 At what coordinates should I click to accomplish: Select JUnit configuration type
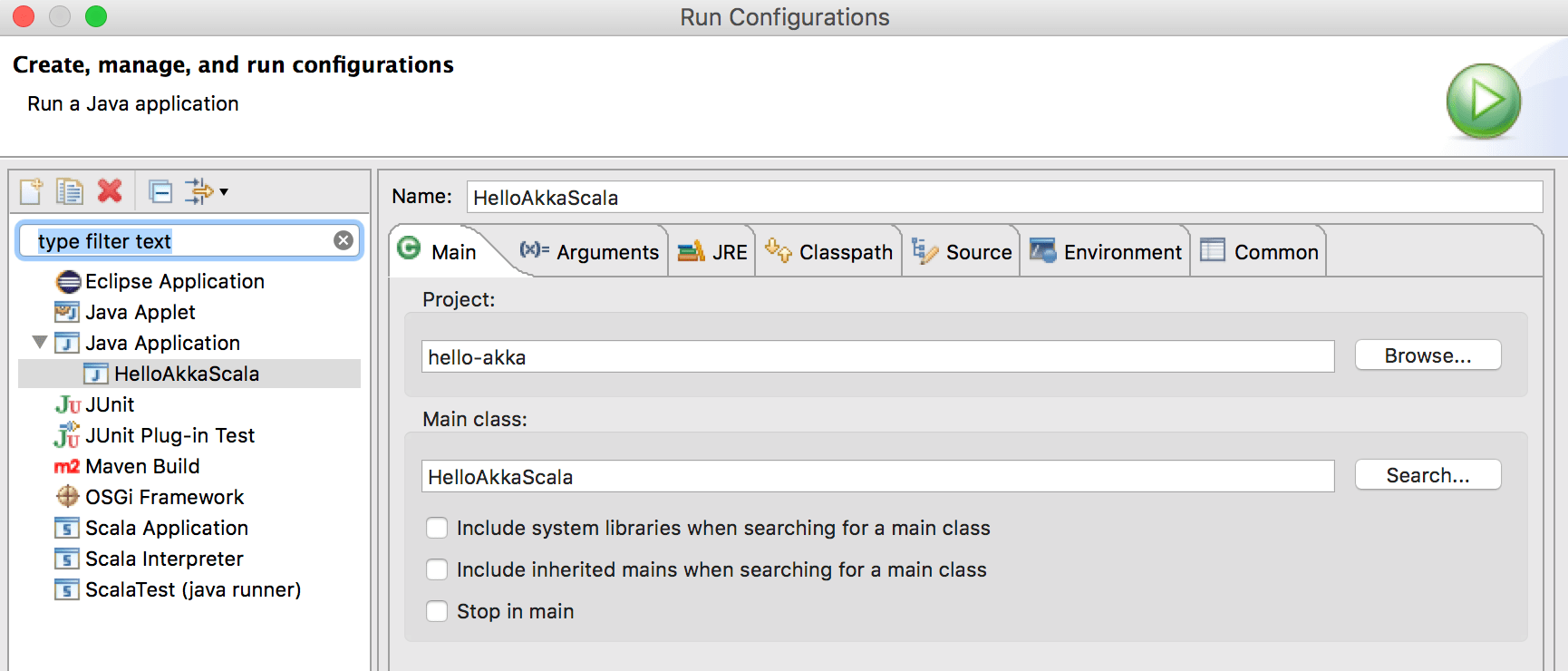click(110, 404)
